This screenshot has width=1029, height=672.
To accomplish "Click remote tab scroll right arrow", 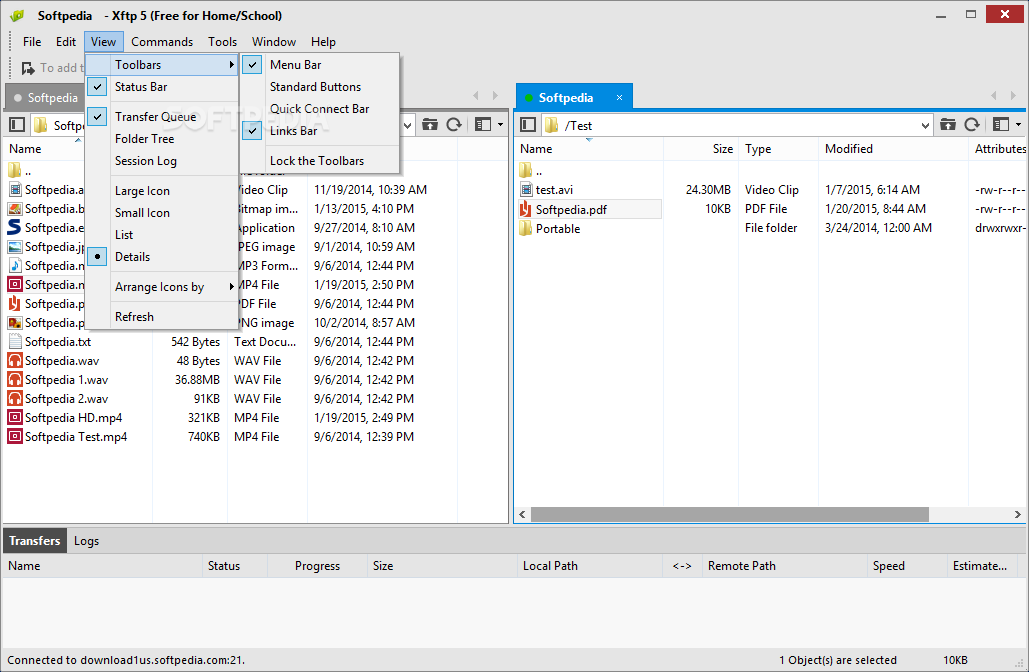I will coord(1013,96).
